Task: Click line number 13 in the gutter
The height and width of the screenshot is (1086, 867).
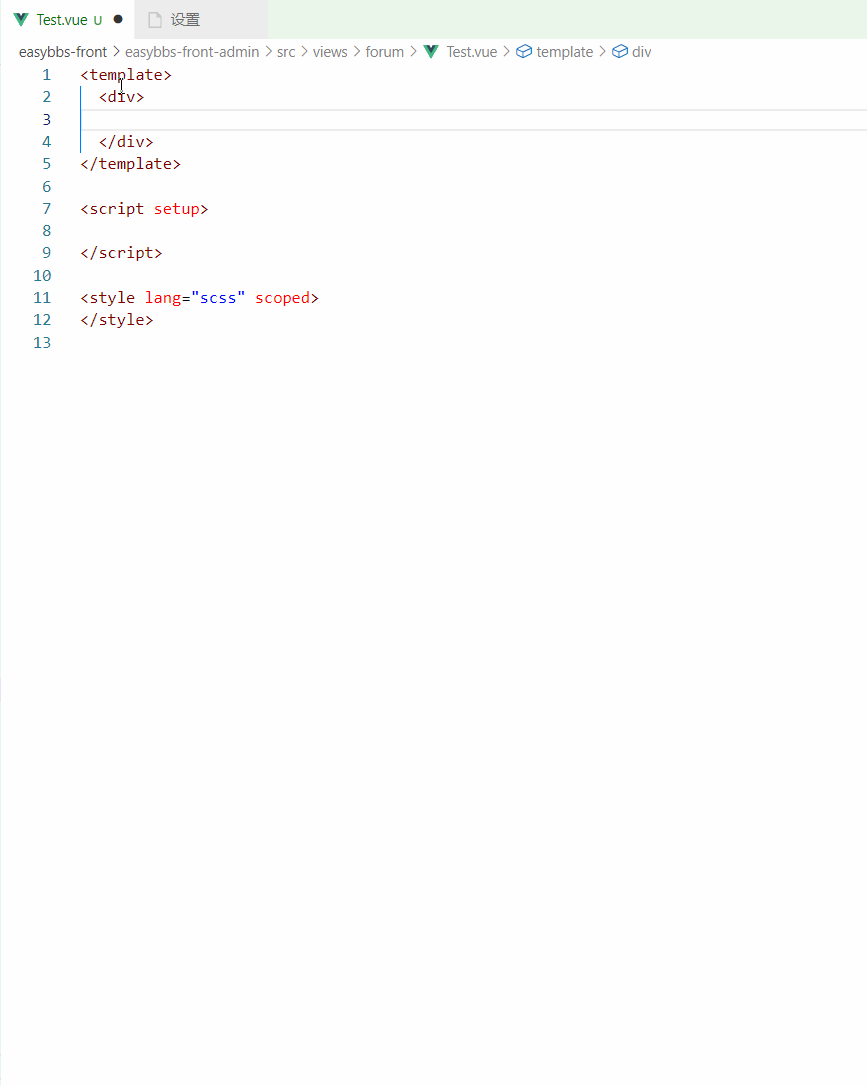Action: (42, 342)
